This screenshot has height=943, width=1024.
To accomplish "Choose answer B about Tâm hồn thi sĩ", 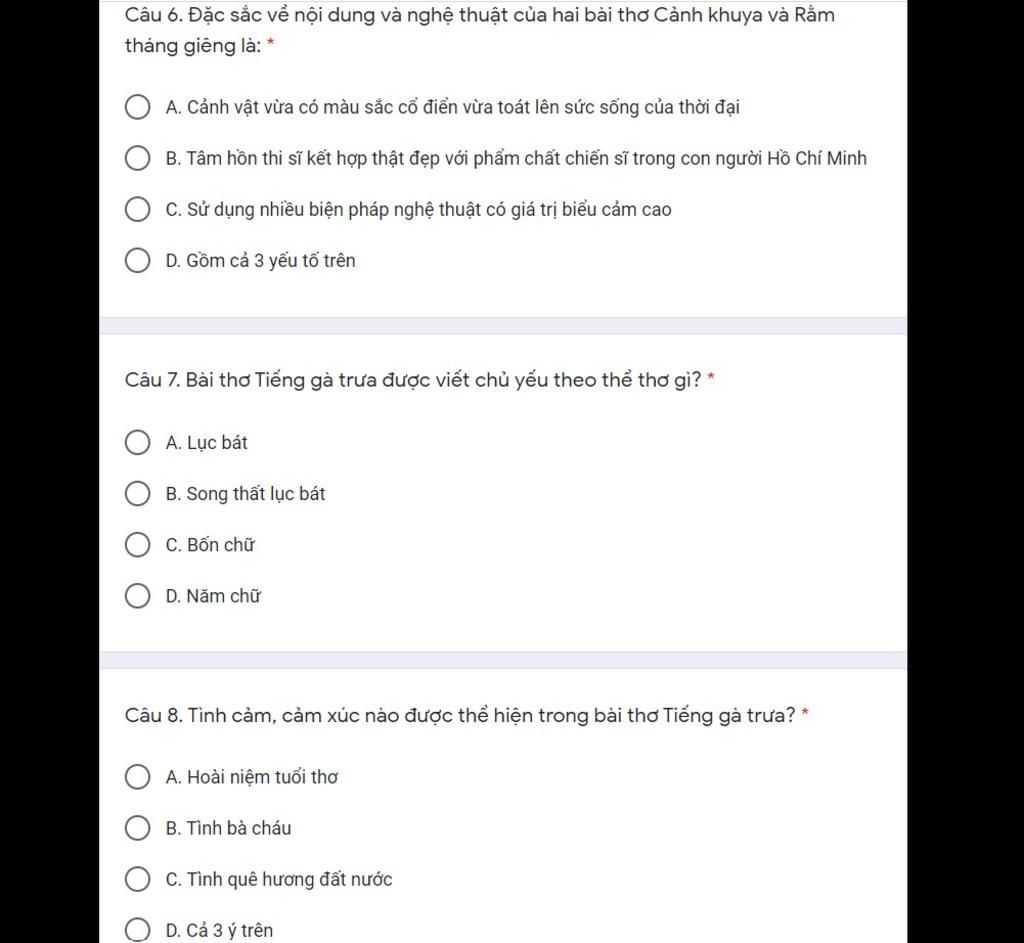I will (x=137, y=158).
